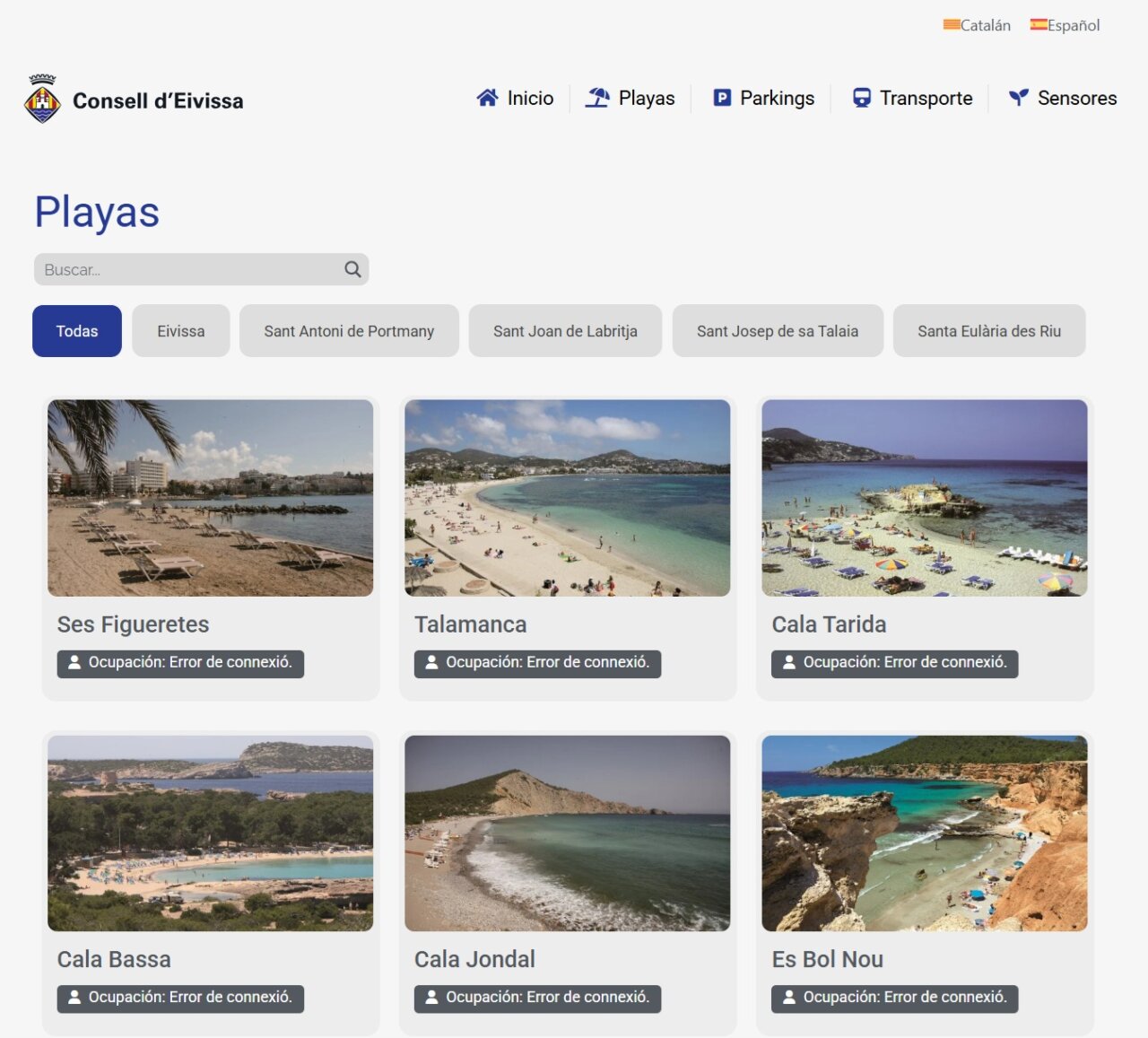The width and height of the screenshot is (1148, 1038).
Task: Filter by Sant Antoni de Portmany
Action: 349,331
